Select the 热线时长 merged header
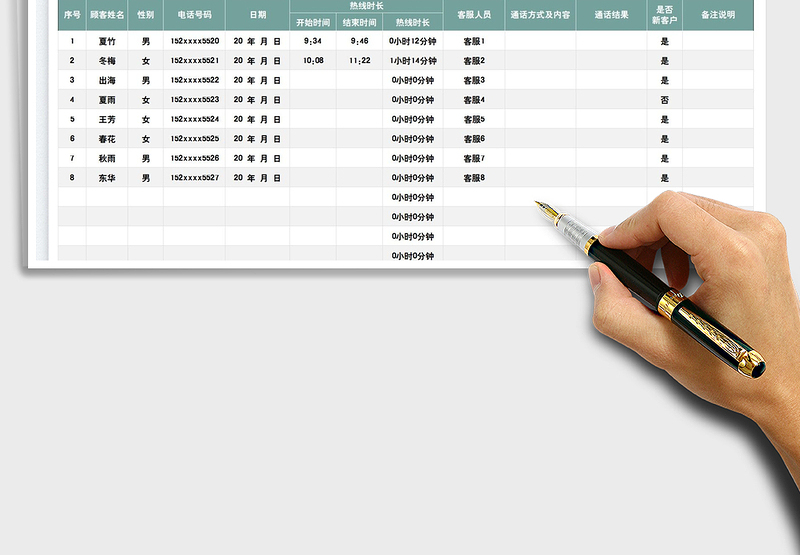This screenshot has width=800, height=555. tap(366, 6)
